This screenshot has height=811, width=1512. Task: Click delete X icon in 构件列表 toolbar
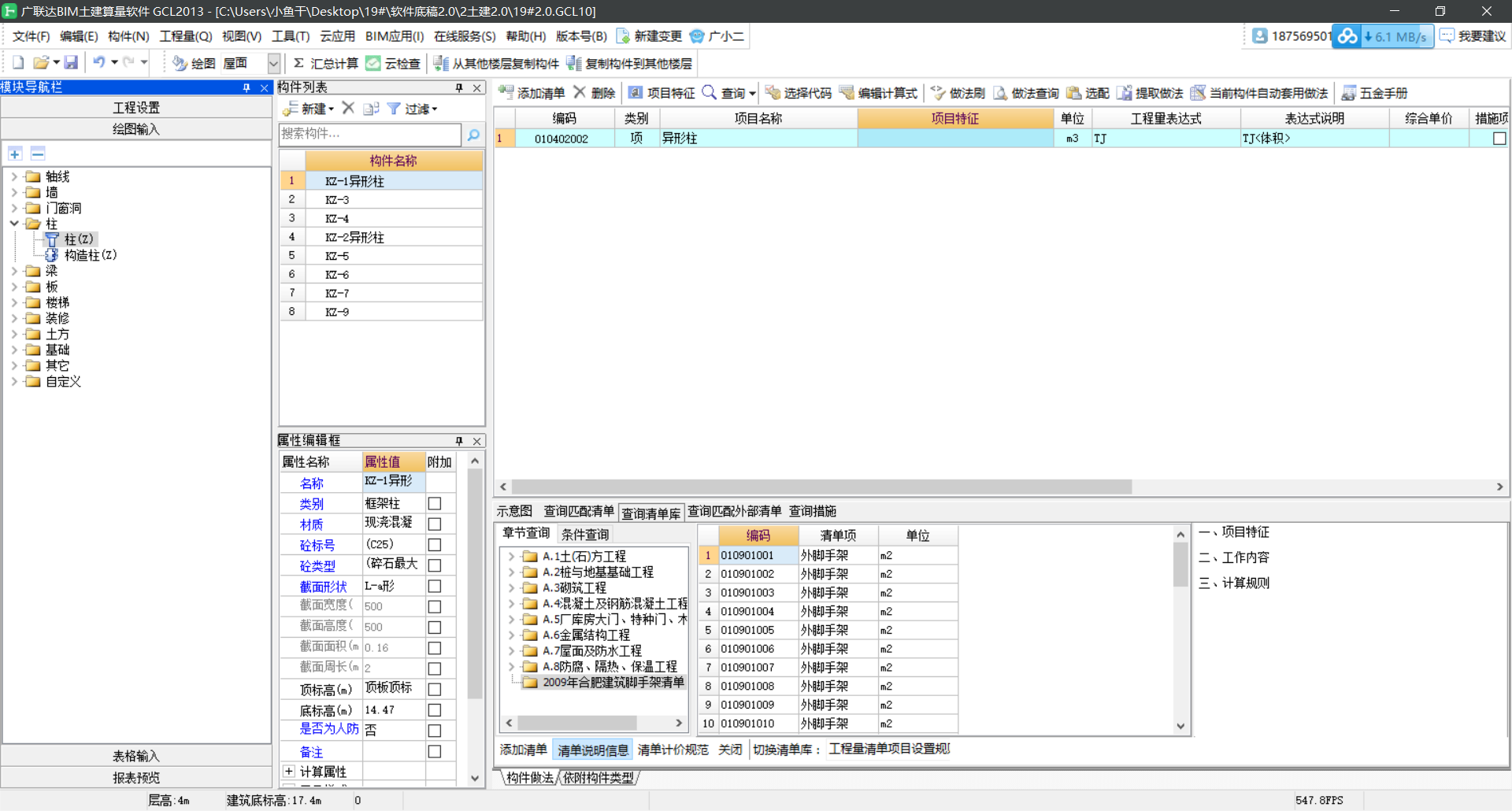348,108
